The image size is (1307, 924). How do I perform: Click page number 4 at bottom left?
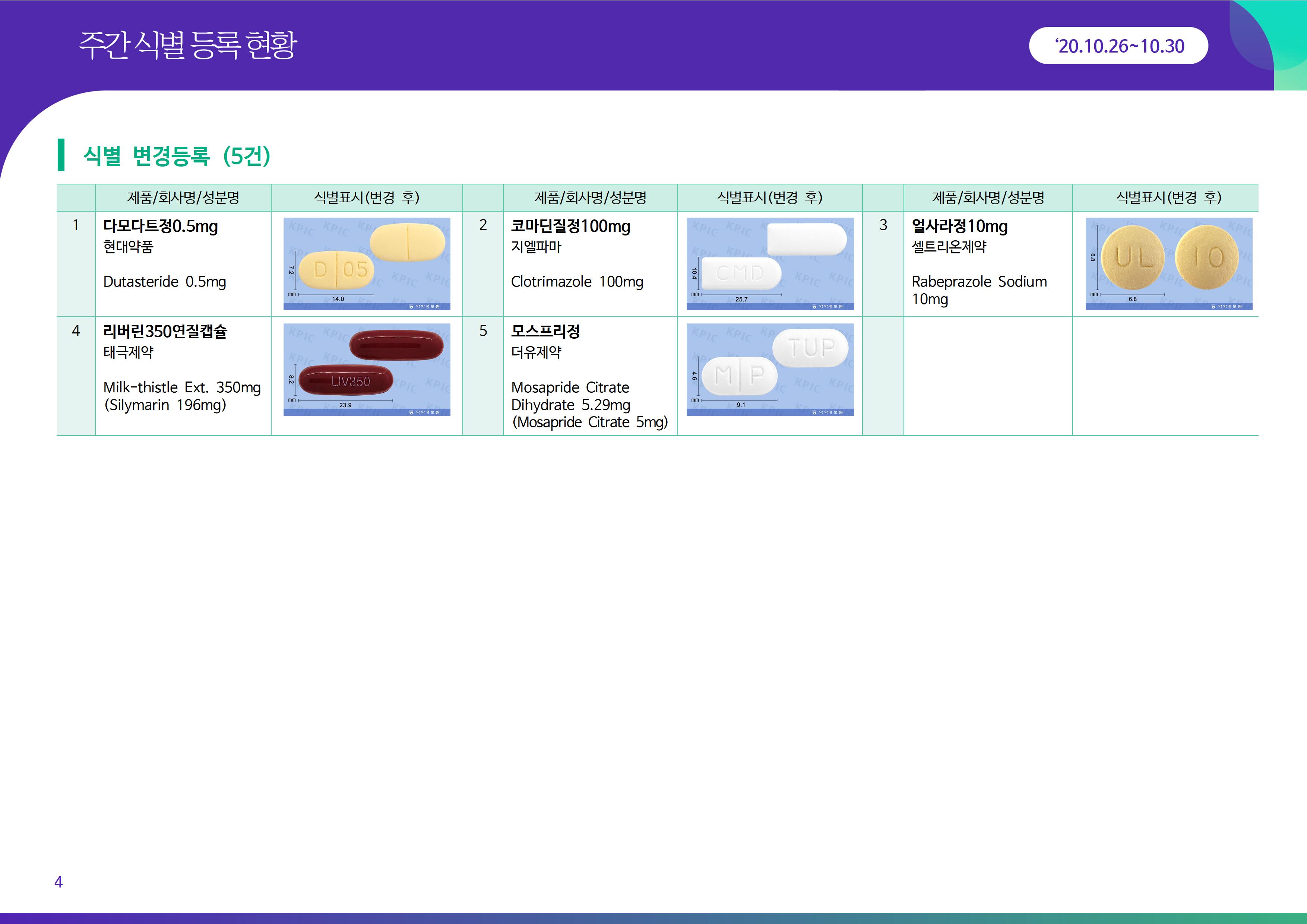click(x=58, y=882)
